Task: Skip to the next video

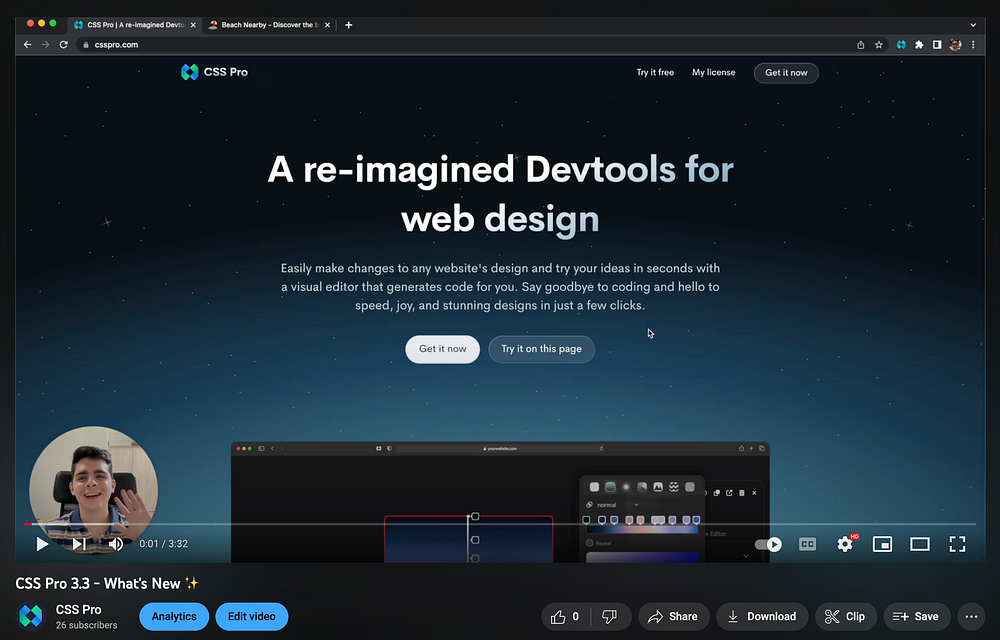Action: [79, 544]
